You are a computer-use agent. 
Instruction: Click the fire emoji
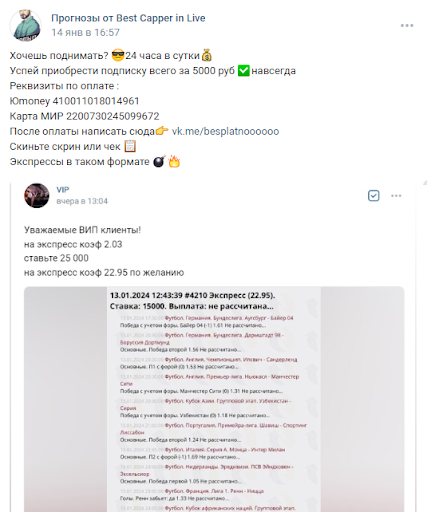[x=174, y=162]
